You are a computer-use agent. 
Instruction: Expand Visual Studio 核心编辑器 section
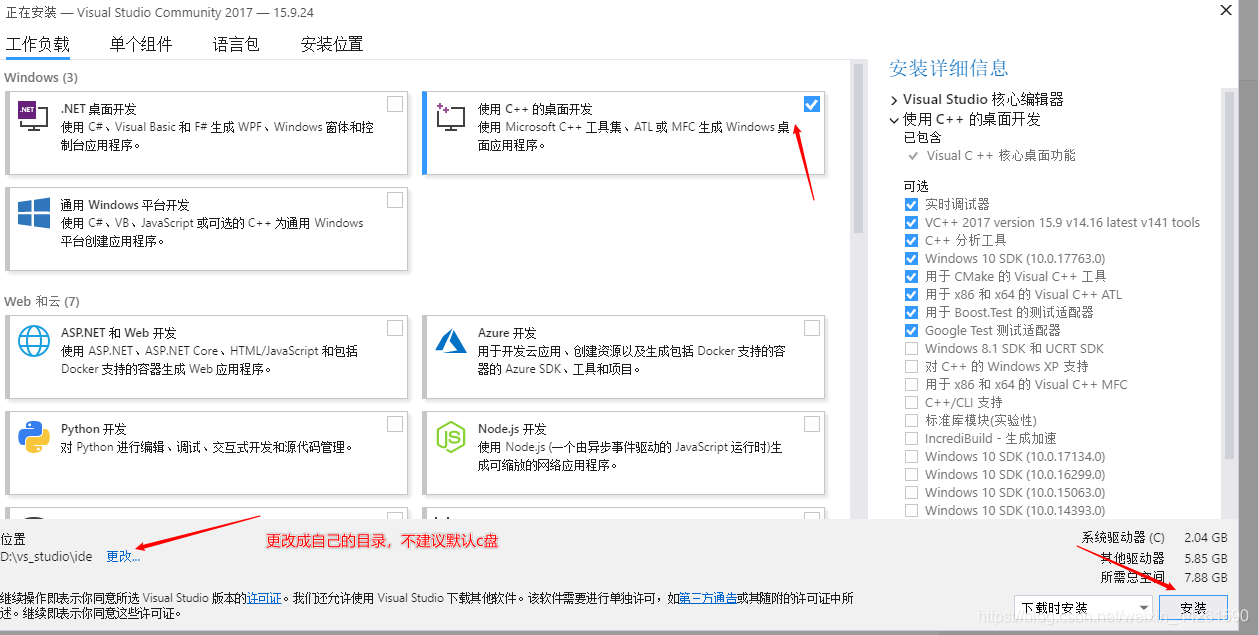coord(894,100)
